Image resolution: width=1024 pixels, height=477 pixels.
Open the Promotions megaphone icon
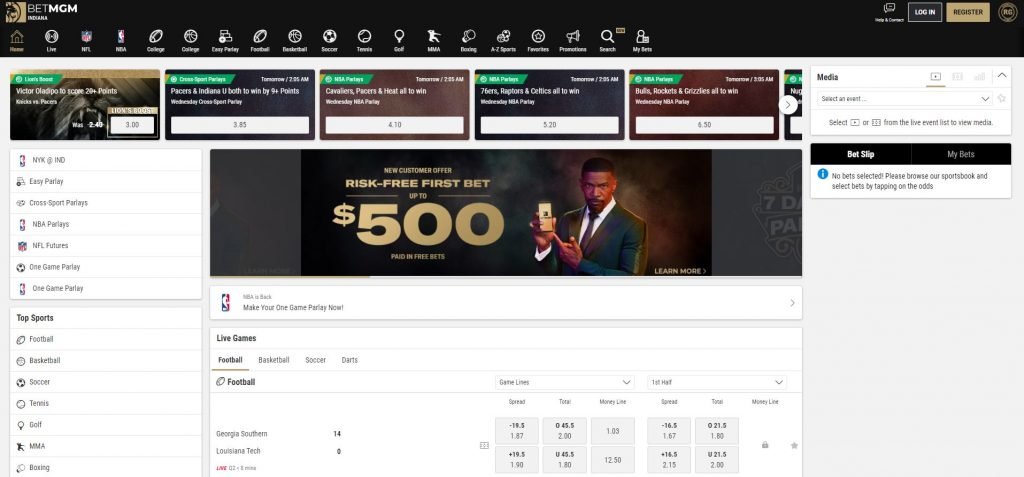click(573, 40)
